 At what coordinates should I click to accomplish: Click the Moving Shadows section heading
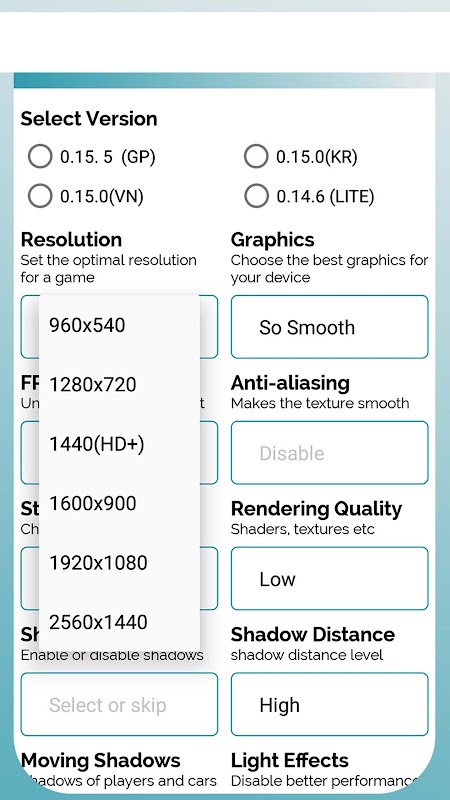[x=101, y=760]
